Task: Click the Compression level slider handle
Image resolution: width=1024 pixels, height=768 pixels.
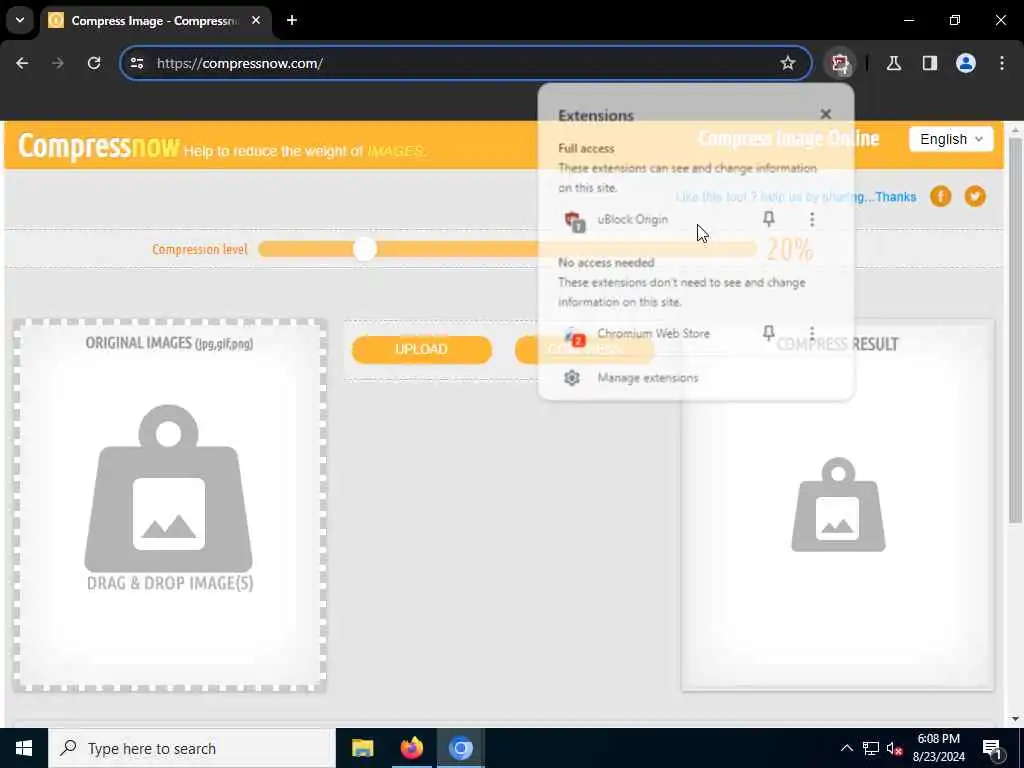Action: (x=364, y=249)
